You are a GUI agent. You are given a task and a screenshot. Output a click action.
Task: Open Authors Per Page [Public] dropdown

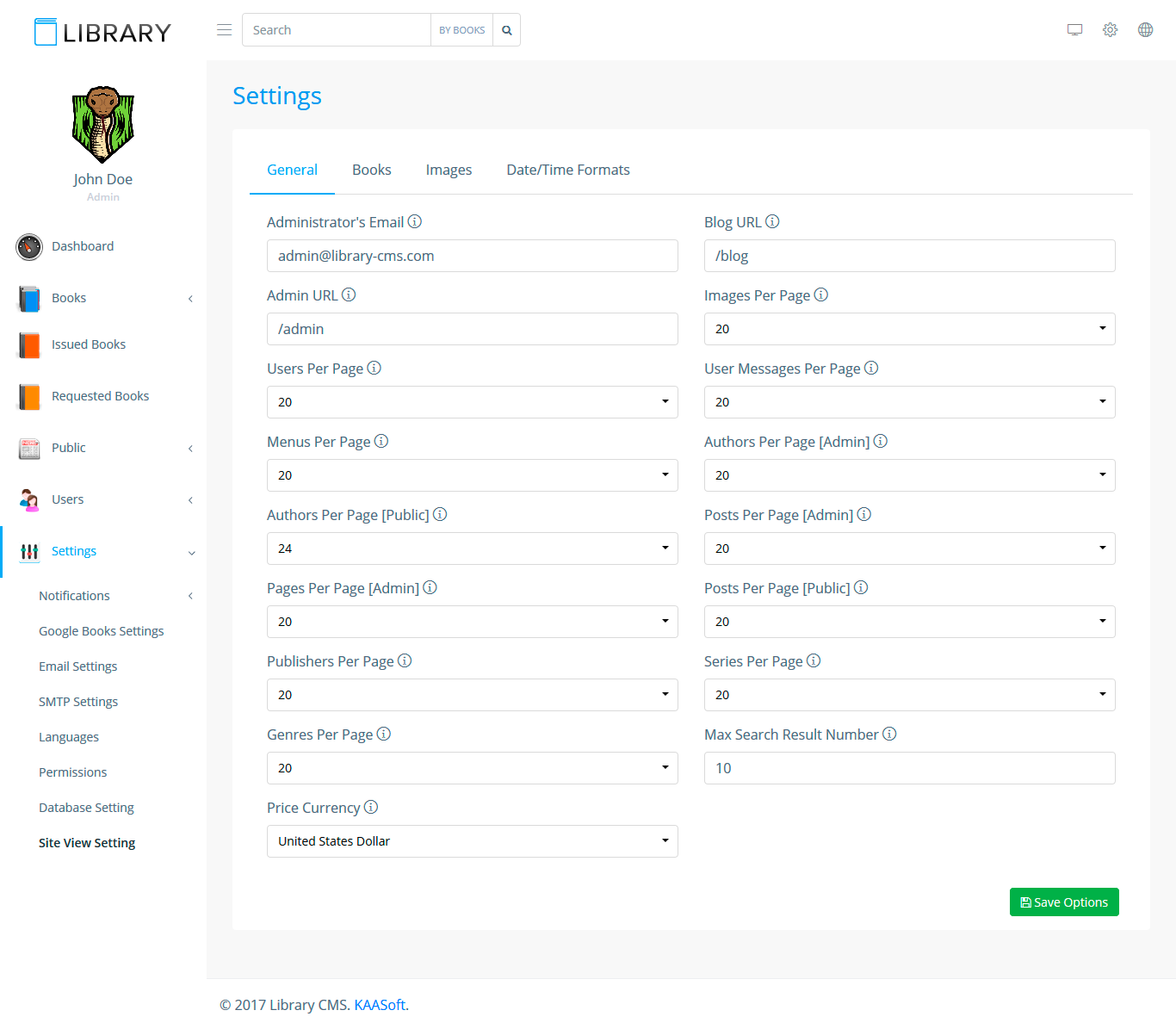(472, 549)
